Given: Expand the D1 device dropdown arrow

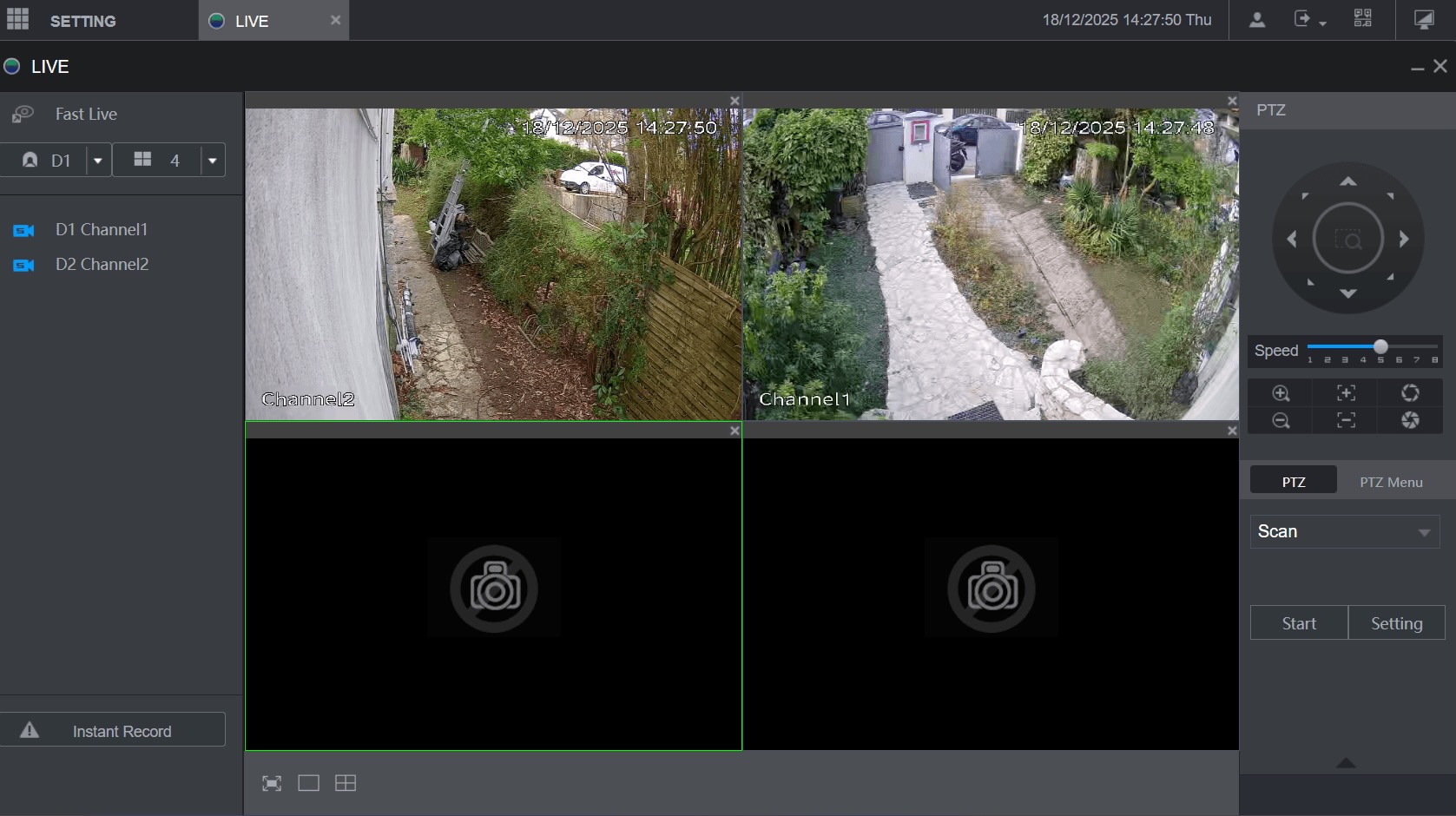Looking at the screenshot, I should tap(98, 161).
